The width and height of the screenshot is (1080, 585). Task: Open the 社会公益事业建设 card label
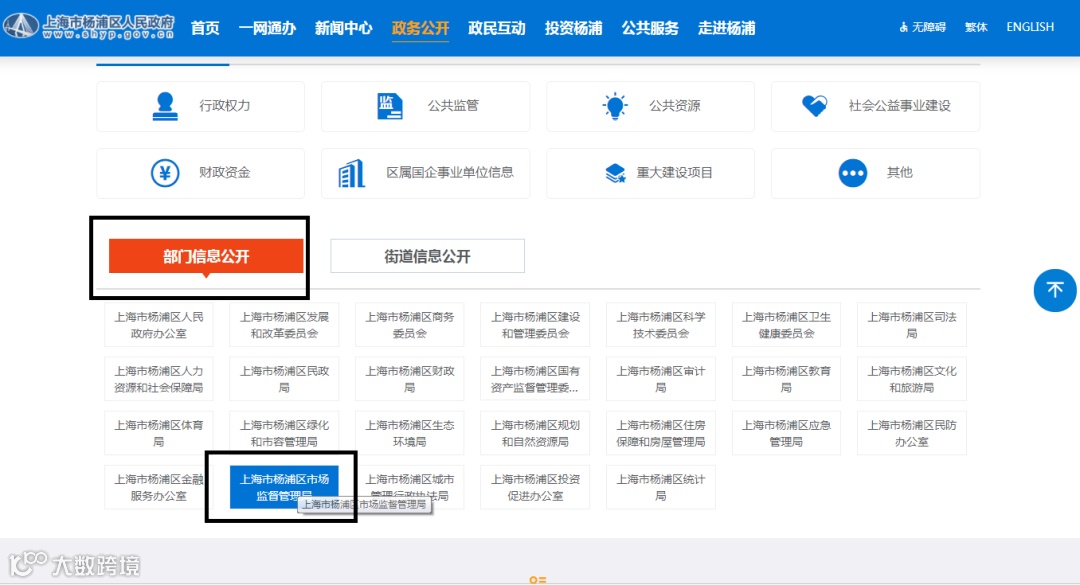click(x=900, y=105)
